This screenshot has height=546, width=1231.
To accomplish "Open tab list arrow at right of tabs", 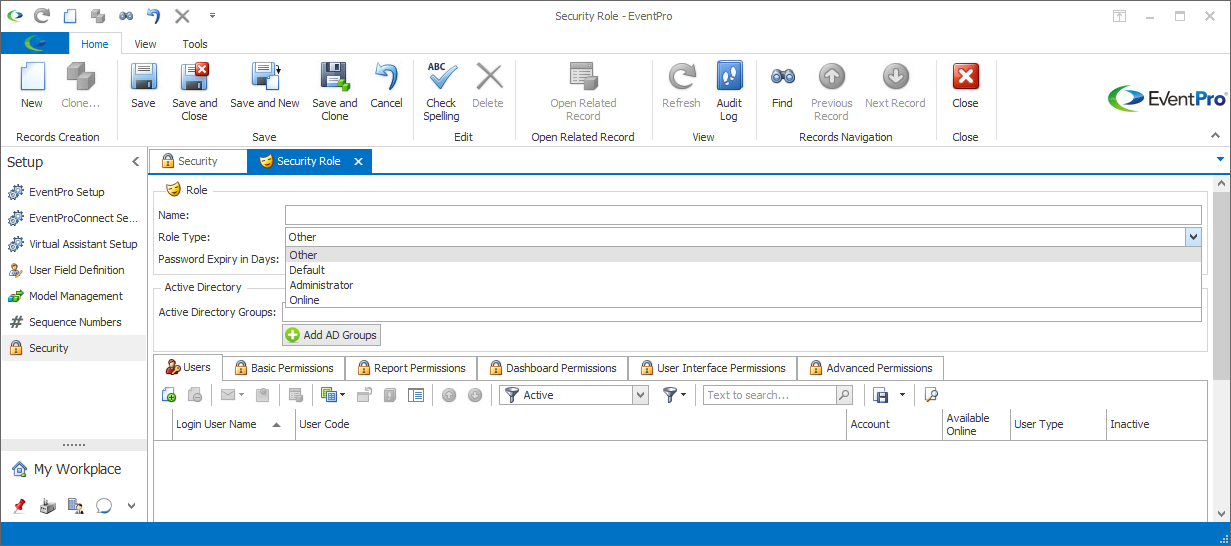I will click(1220, 160).
